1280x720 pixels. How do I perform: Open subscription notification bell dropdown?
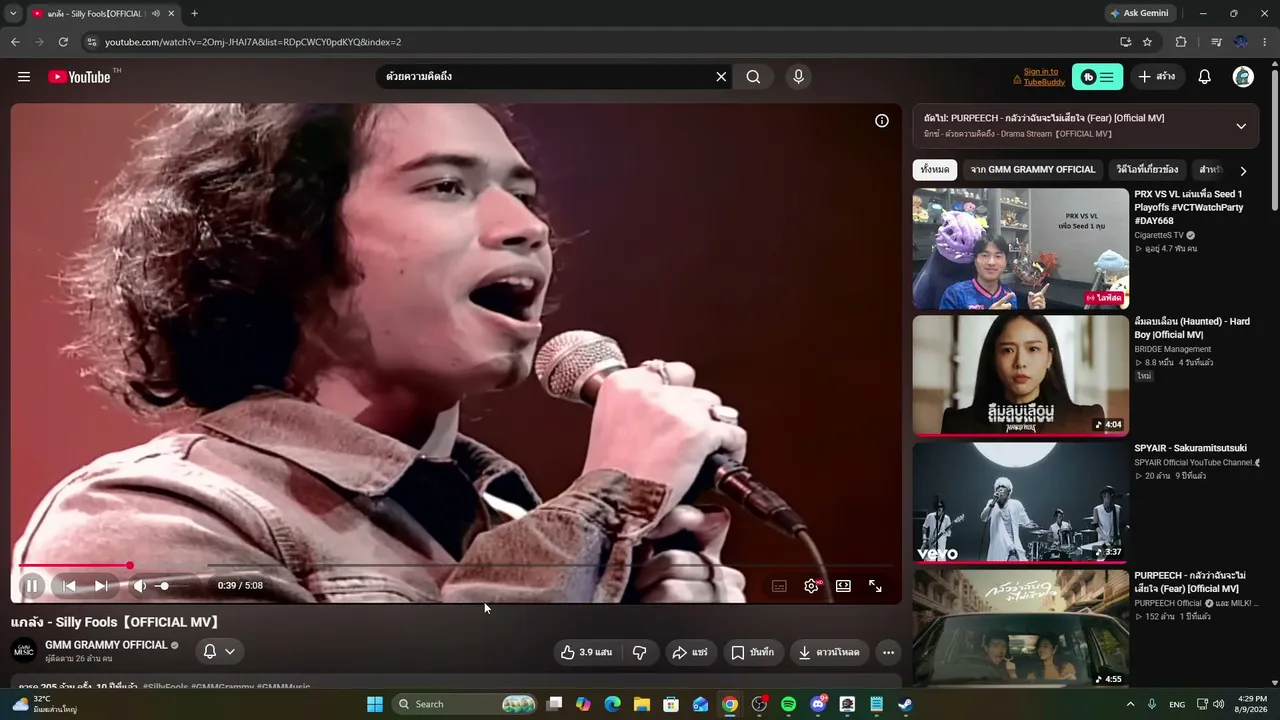(x=219, y=652)
